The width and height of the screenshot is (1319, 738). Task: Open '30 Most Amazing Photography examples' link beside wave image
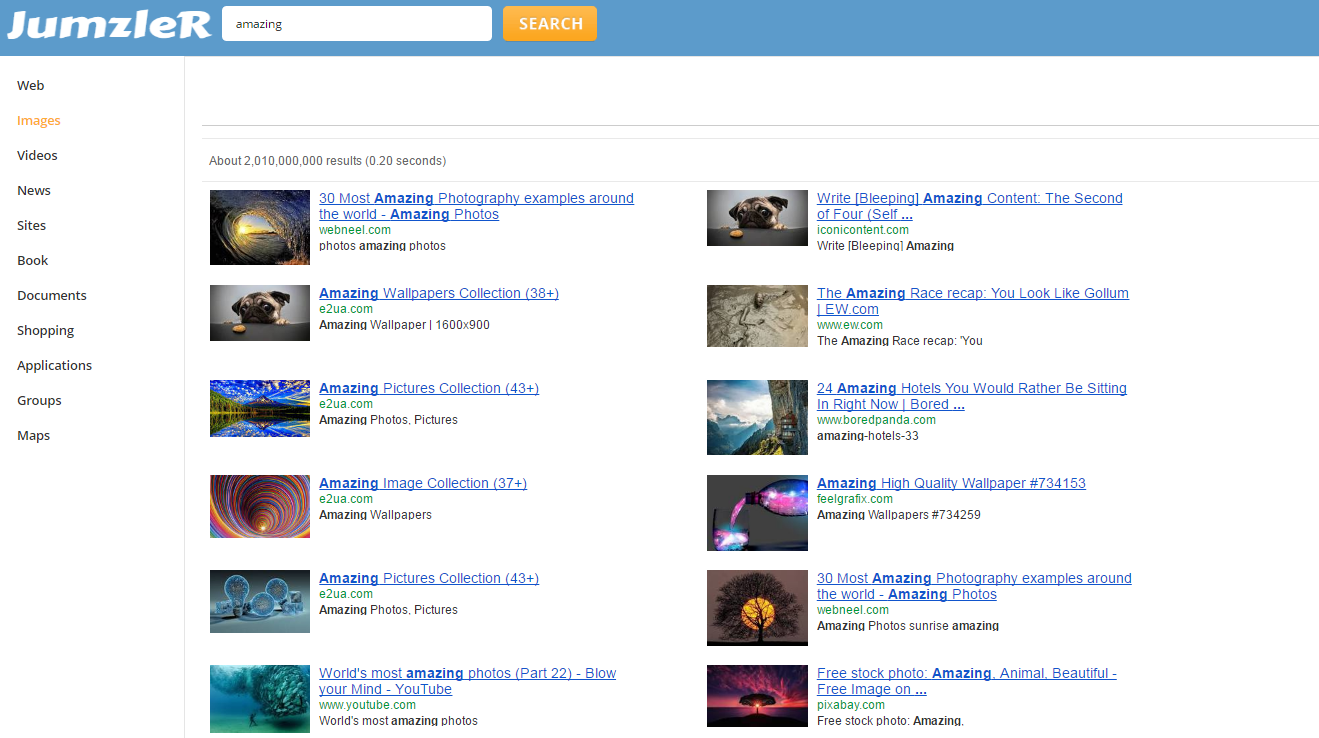point(476,206)
